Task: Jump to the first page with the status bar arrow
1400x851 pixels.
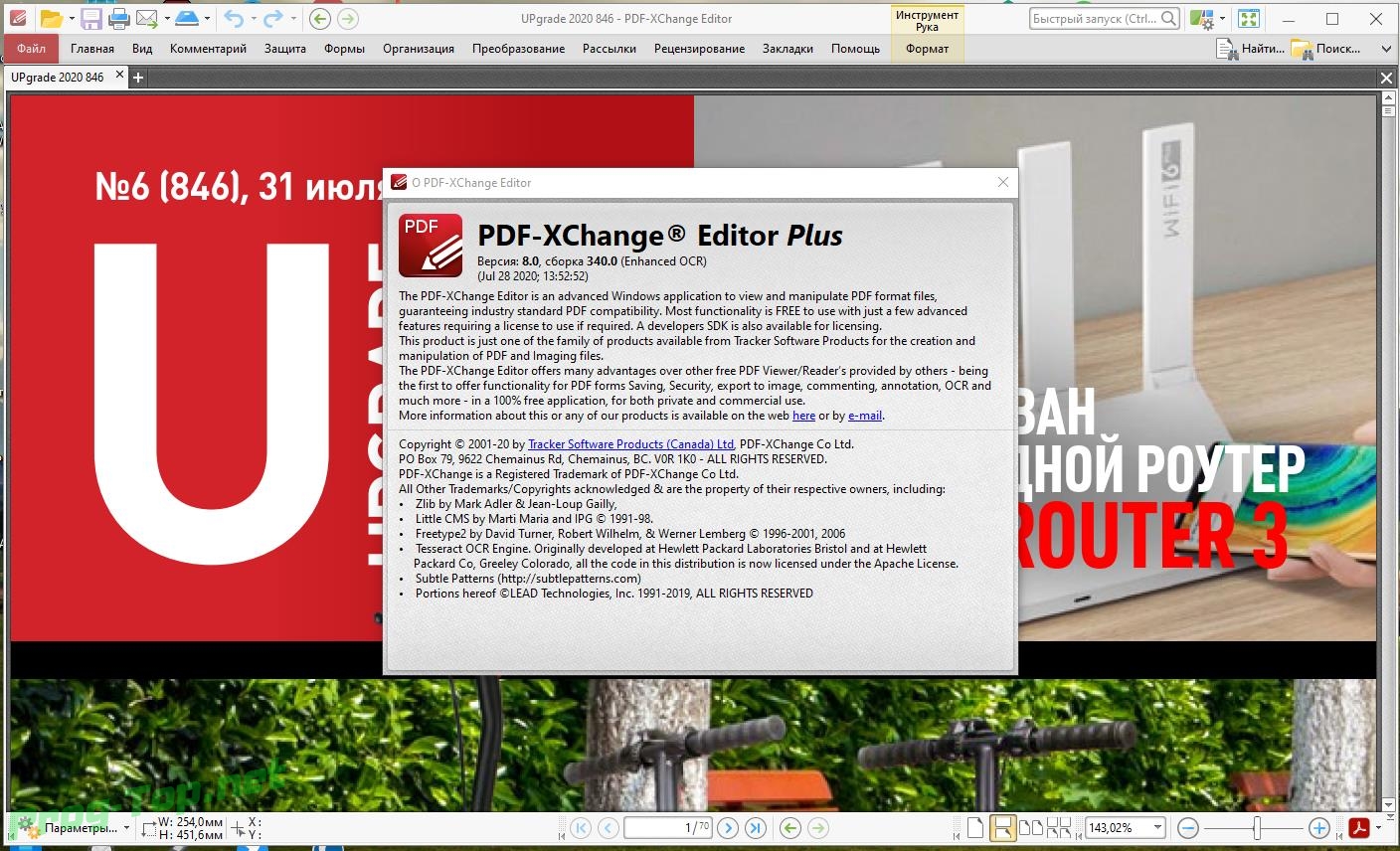Action: 581,827
